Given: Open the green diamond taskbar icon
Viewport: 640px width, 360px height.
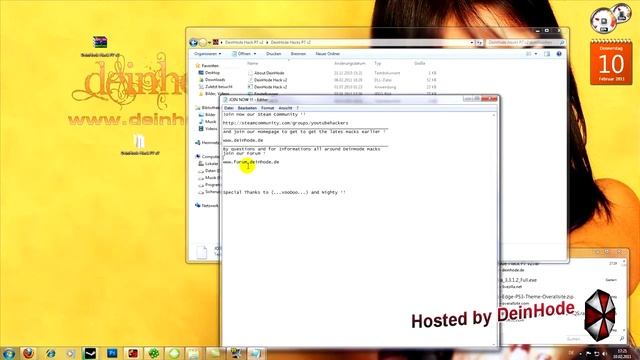Looking at the screenshot, I should click(174, 353).
